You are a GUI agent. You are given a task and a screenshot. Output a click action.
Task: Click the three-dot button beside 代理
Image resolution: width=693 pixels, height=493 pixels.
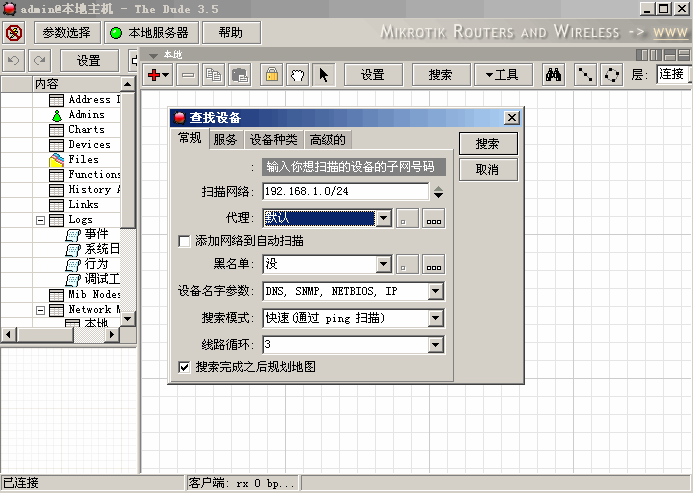(x=434, y=218)
